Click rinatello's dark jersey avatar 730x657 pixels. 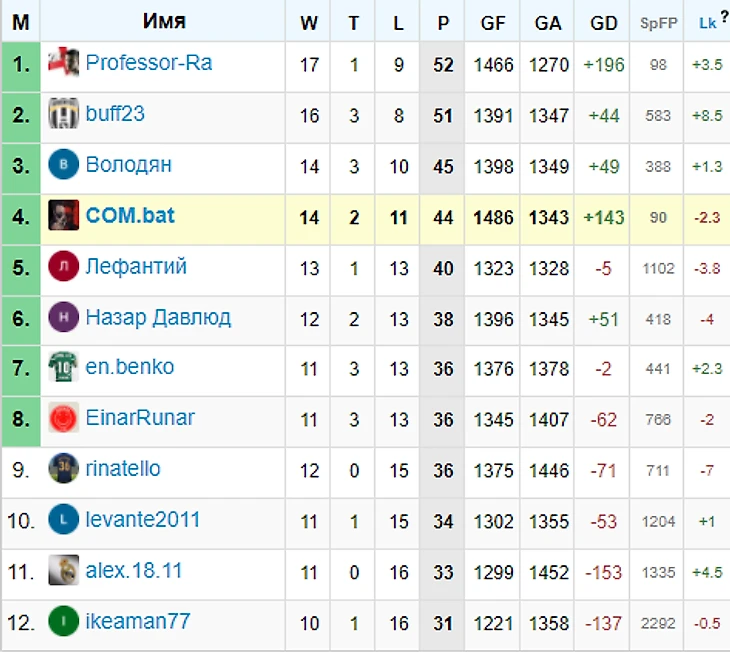(63, 468)
